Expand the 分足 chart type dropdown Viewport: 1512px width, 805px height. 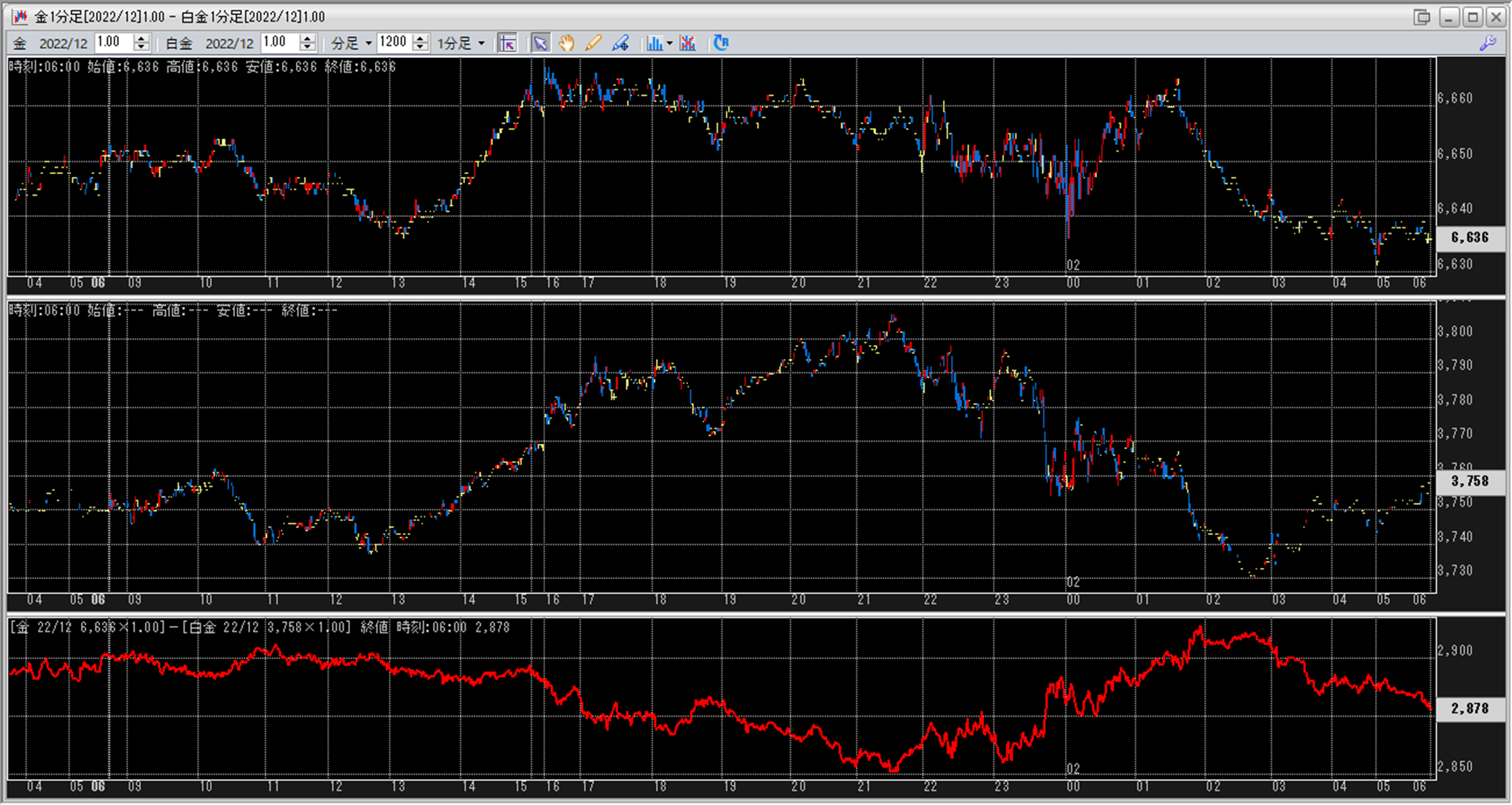(368, 43)
